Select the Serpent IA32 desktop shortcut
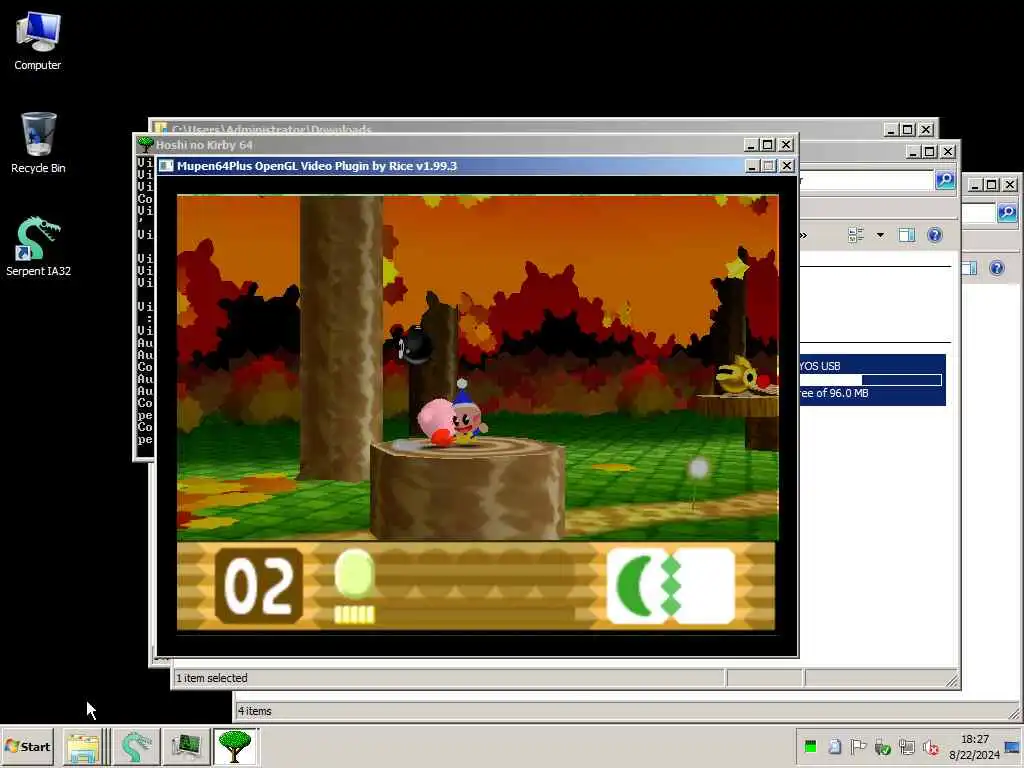The width and height of the screenshot is (1024, 768). point(38,246)
